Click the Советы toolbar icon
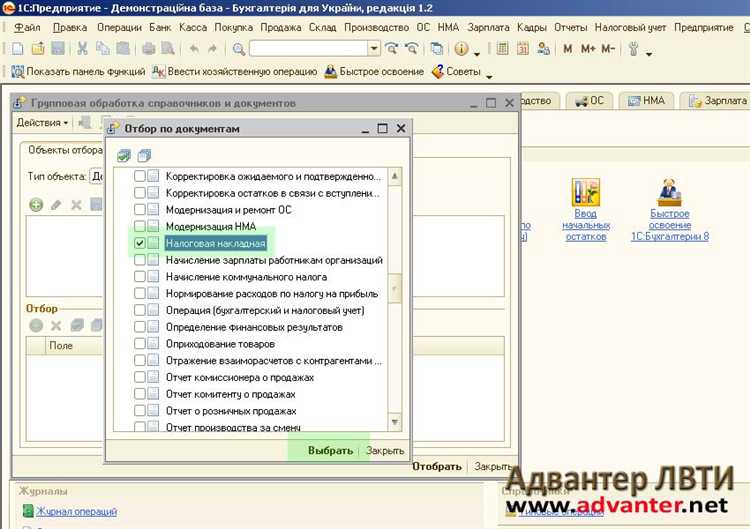750x529 pixels. click(438, 72)
